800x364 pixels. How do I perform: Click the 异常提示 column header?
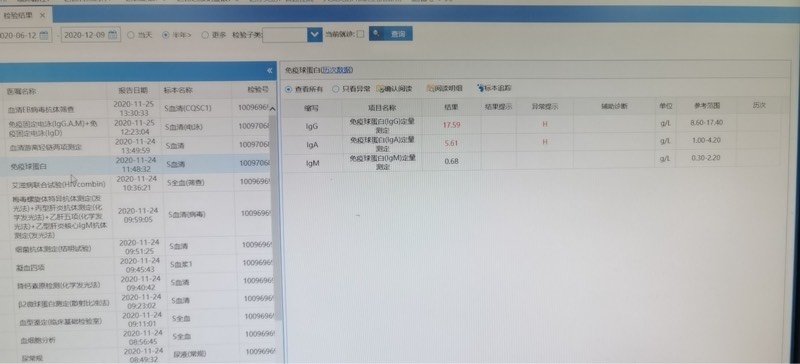(545, 107)
